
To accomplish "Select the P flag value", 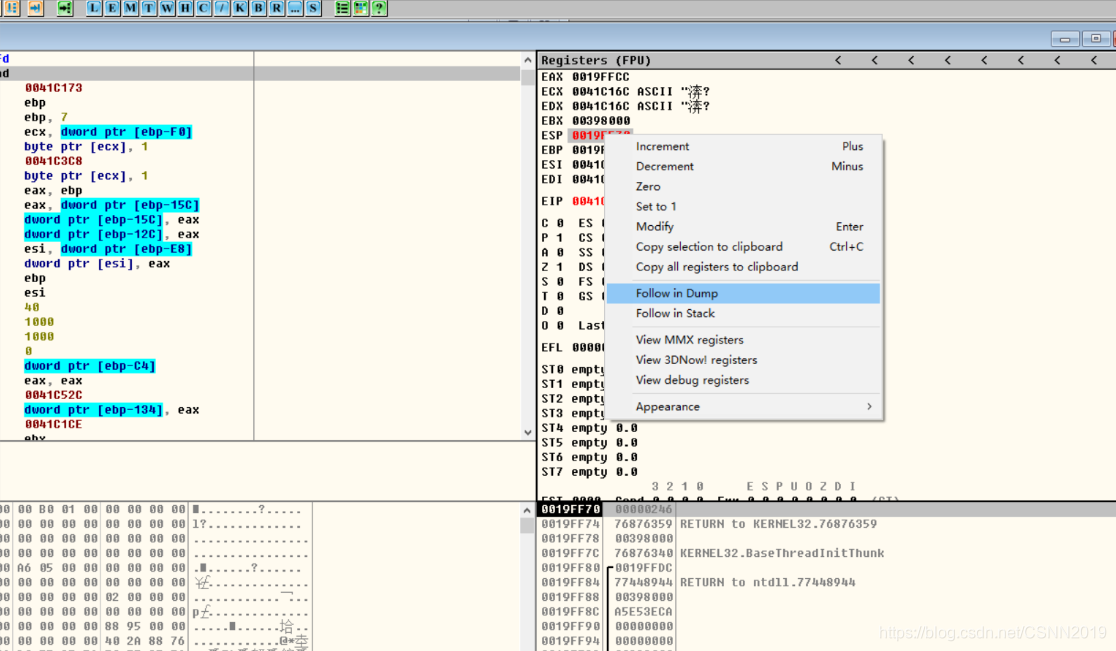I will [x=560, y=238].
